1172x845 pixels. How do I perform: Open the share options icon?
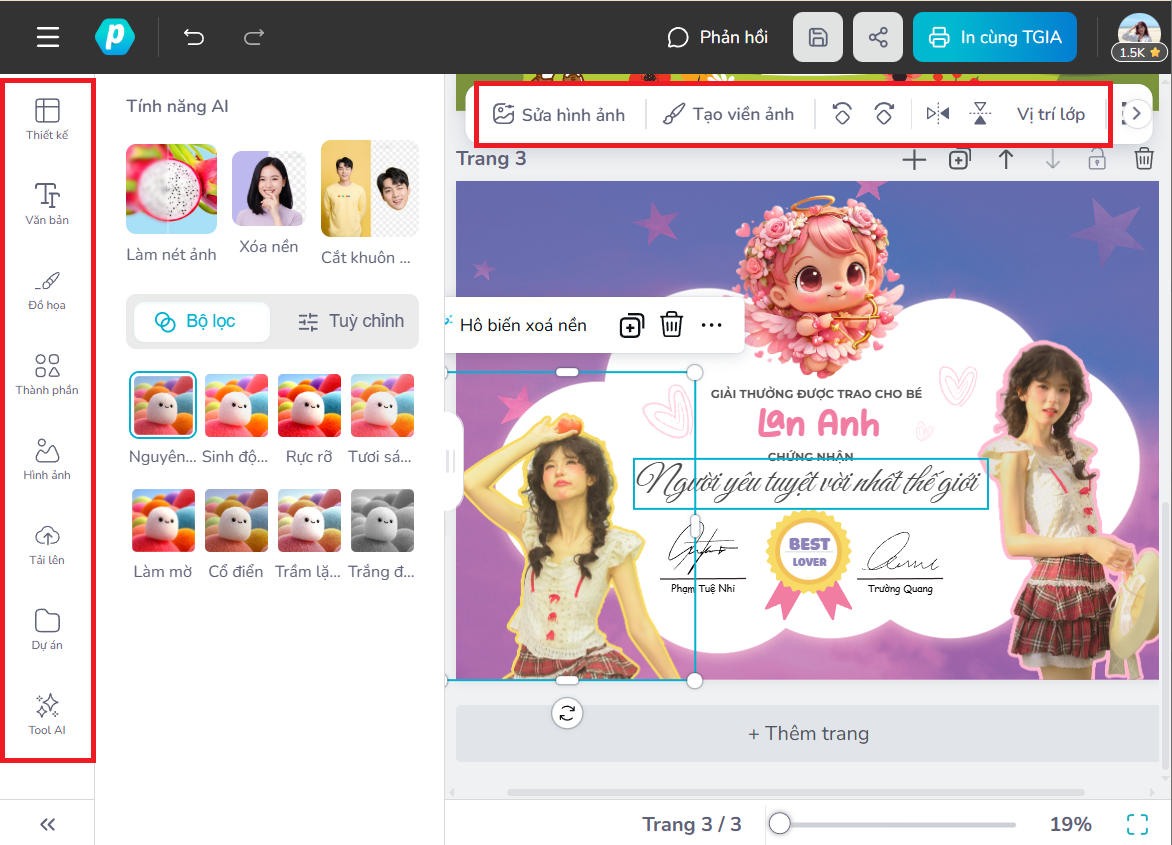tap(877, 36)
